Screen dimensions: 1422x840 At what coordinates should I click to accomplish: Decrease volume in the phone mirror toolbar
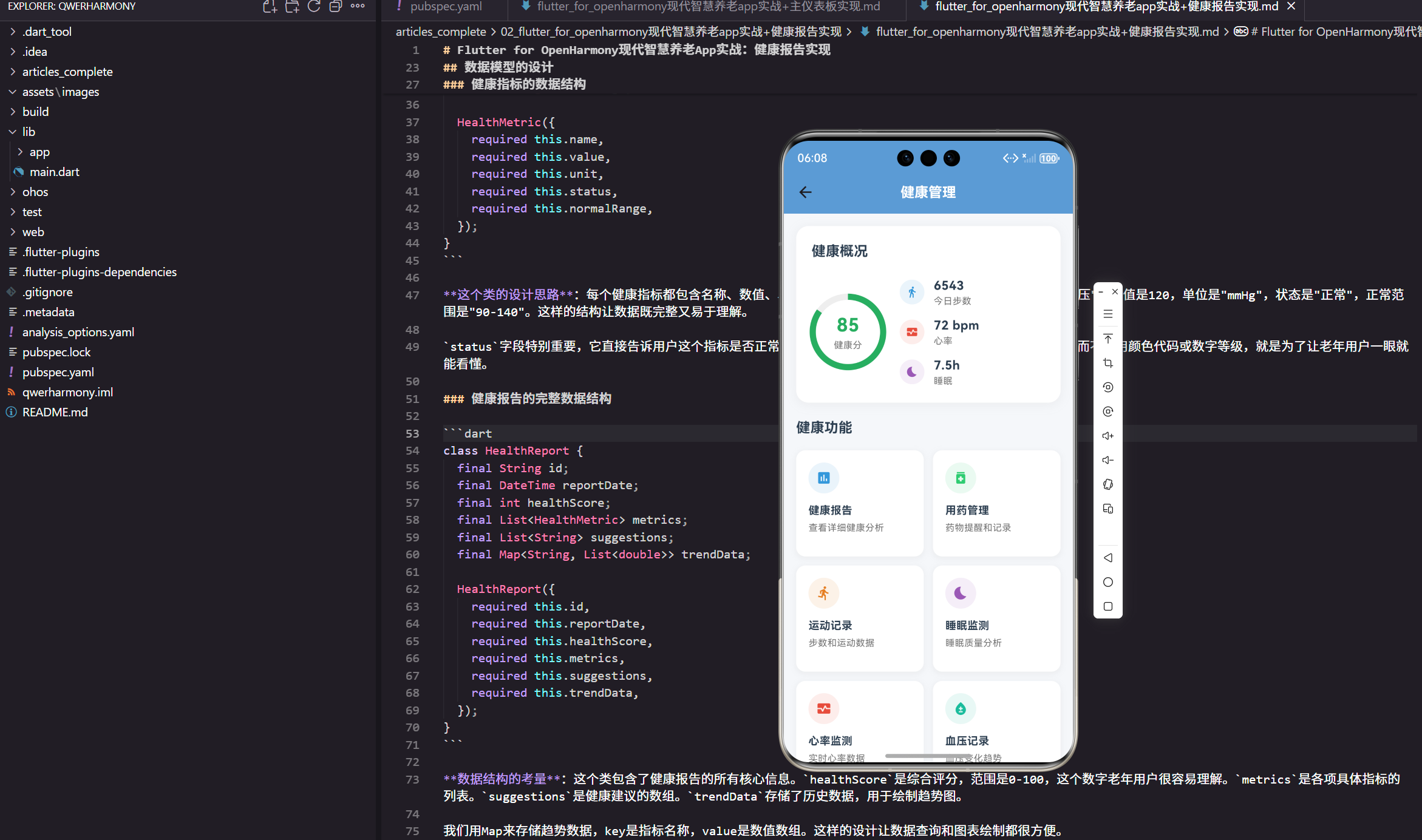pyautogui.click(x=1108, y=459)
